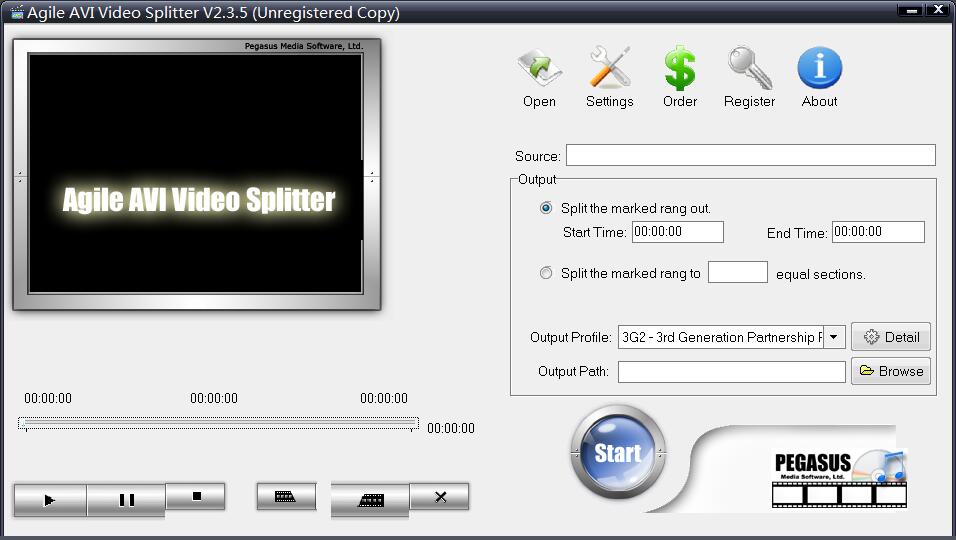The image size is (956, 540).
Task: Click the Output Path field
Action: (x=732, y=372)
